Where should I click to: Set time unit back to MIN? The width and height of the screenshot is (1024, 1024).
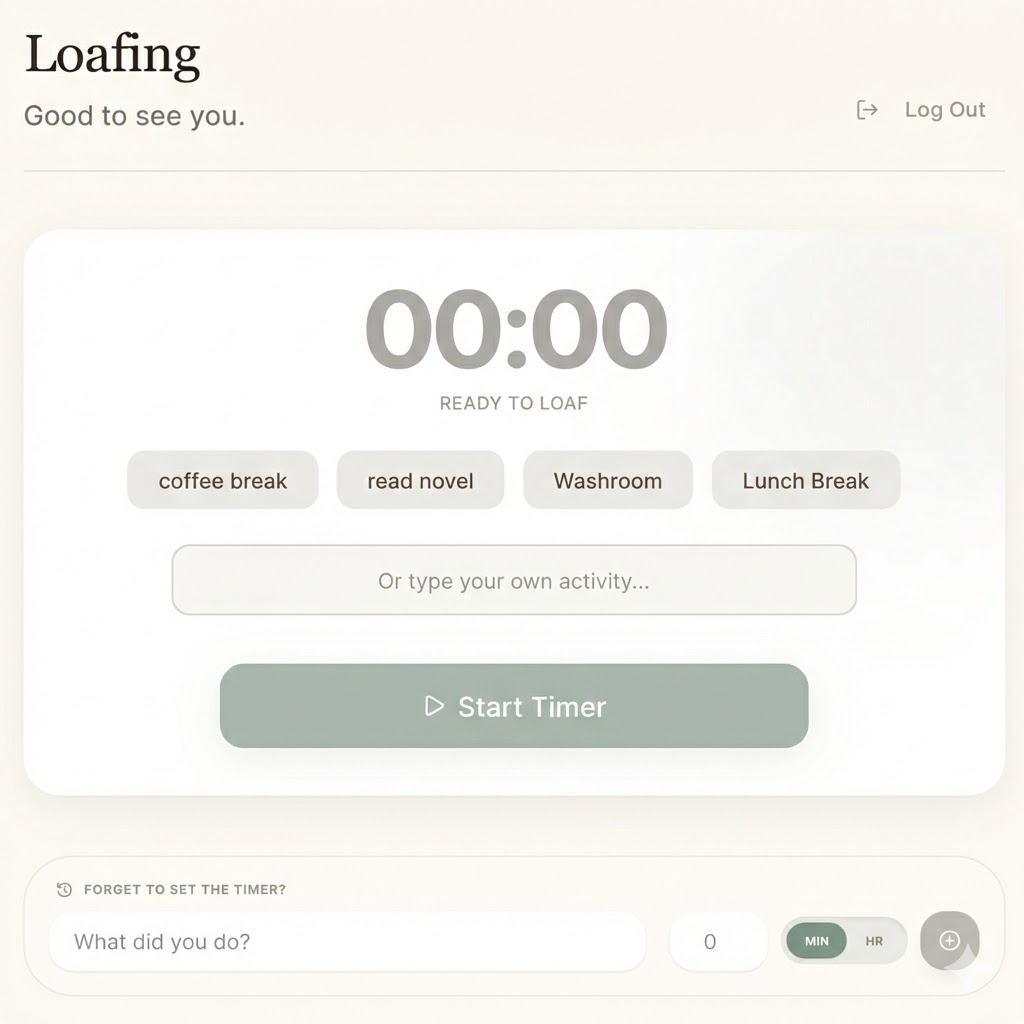click(815, 940)
